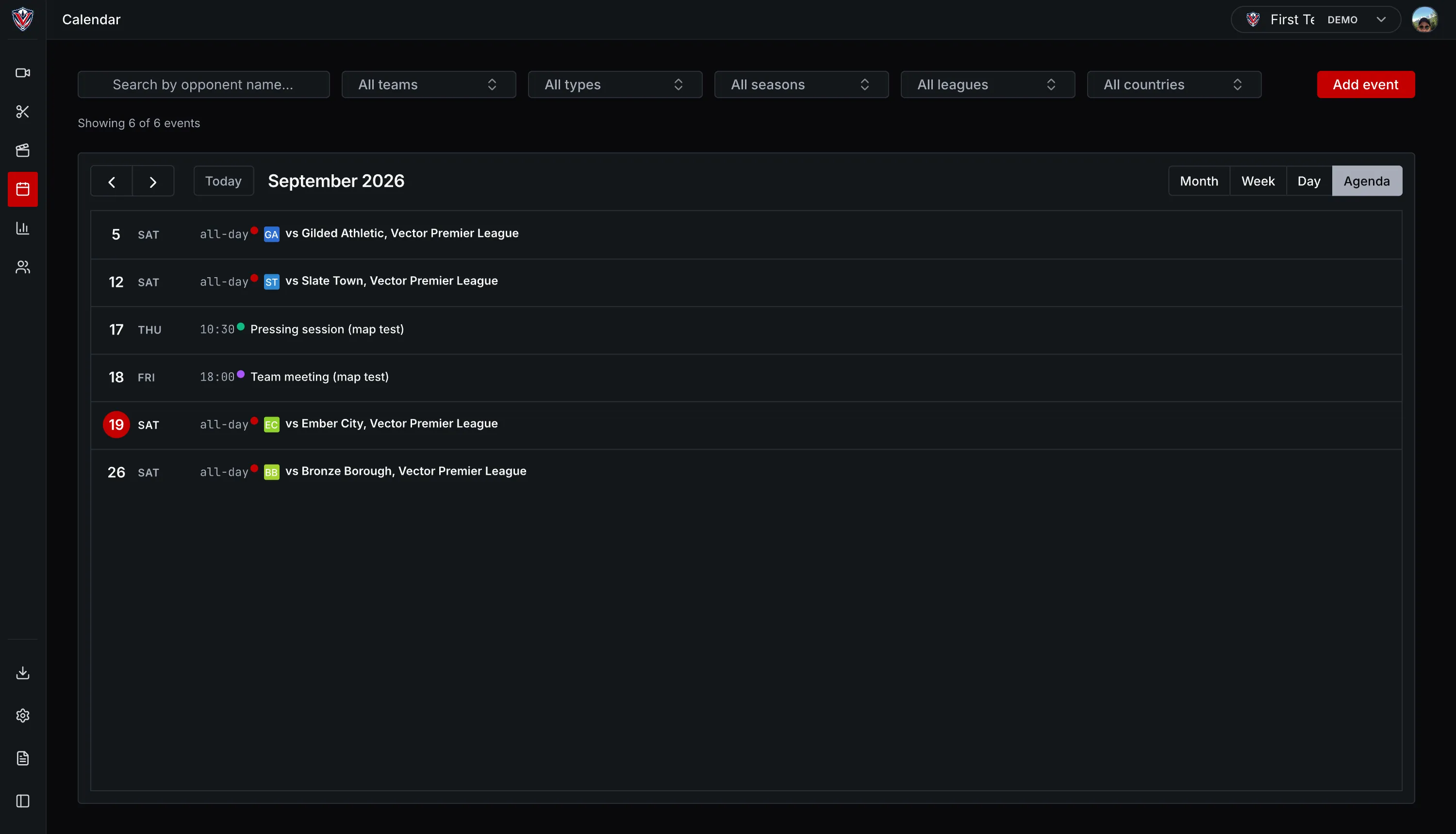This screenshot has height=834, width=1456.
Task: Click the GA badge for Gilded Athletic
Action: [x=271, y=234]
